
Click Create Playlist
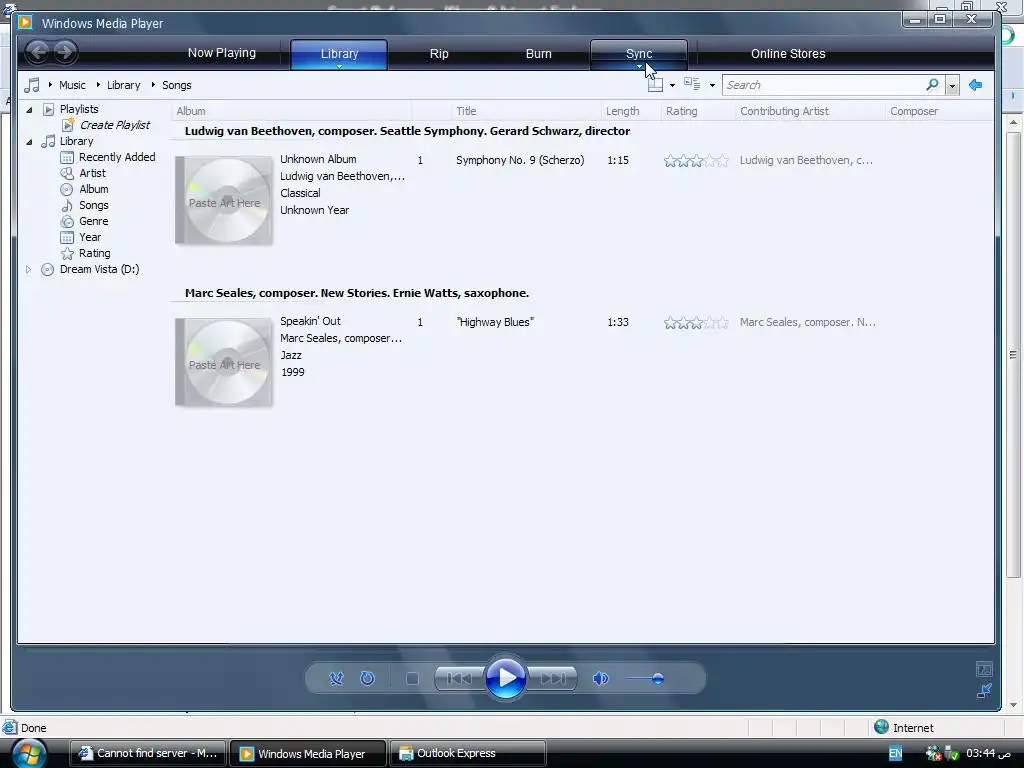click(x=114, y=125)
